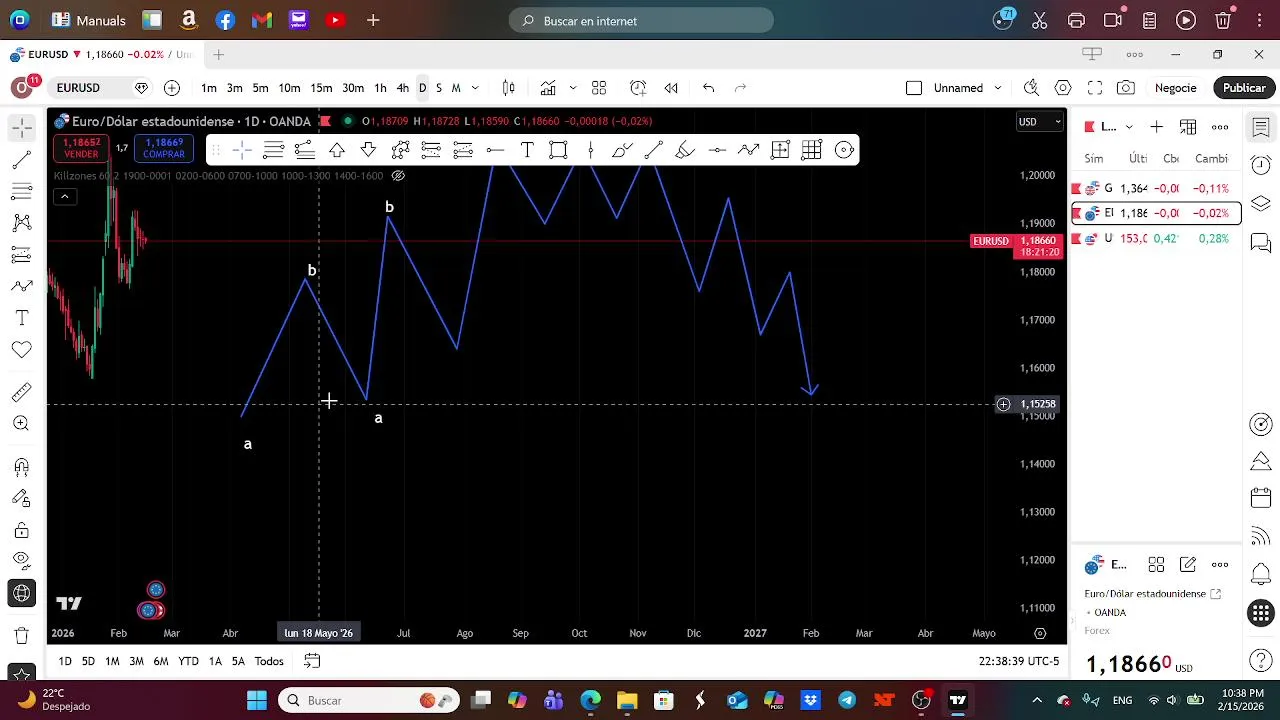The image size is (1280, 720).
Task: Select arrow up marker in floating toolbar
Action: tap(337, 150)
